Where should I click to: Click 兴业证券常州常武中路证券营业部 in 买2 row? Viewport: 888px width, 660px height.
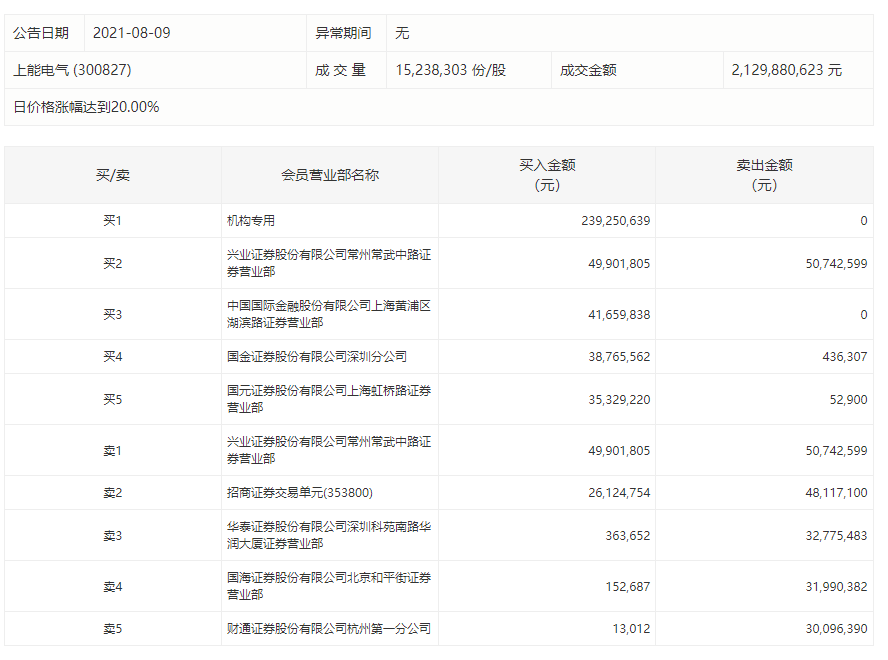[330, 262]
